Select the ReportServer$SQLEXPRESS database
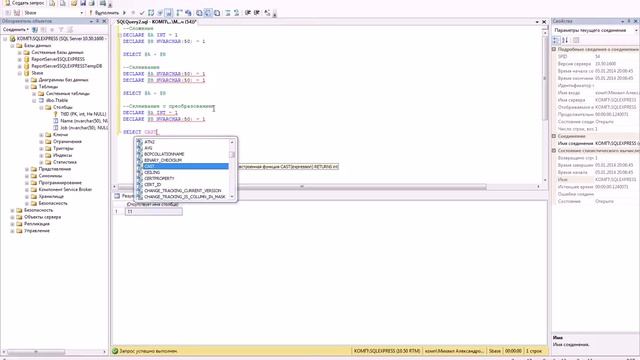 point(58,59)
